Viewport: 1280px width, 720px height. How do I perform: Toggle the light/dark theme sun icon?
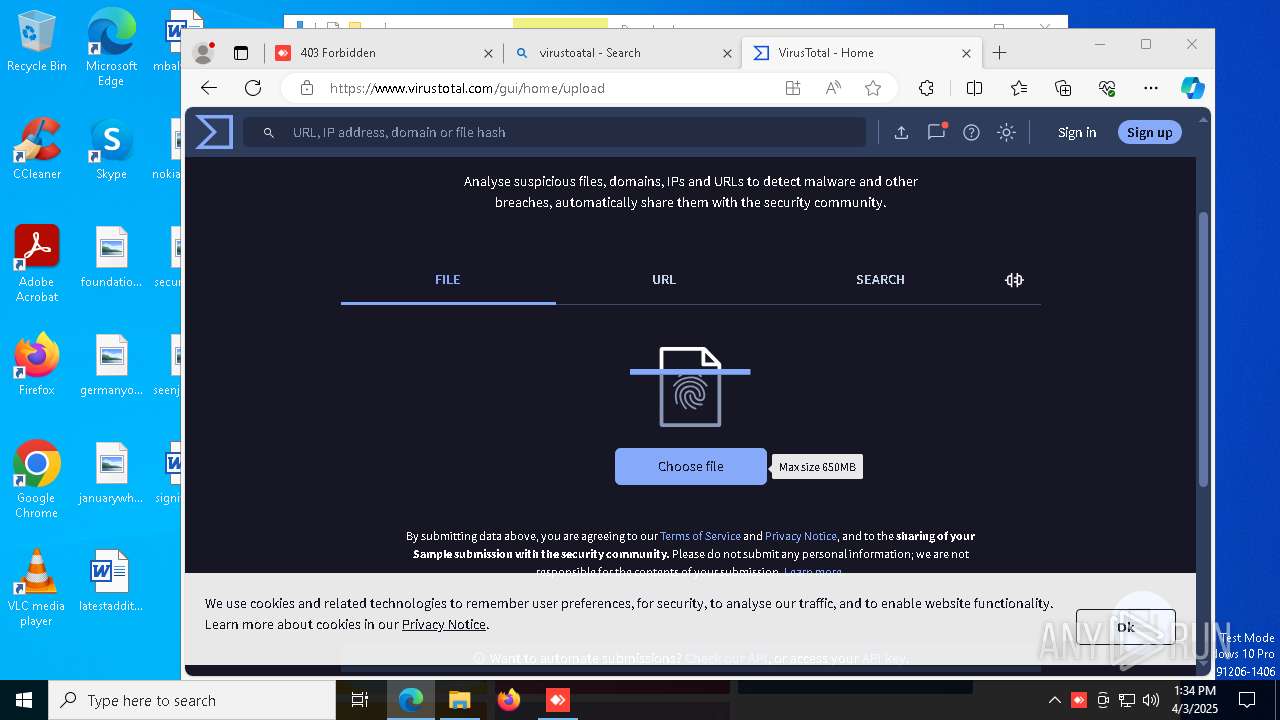[1006, 132]
